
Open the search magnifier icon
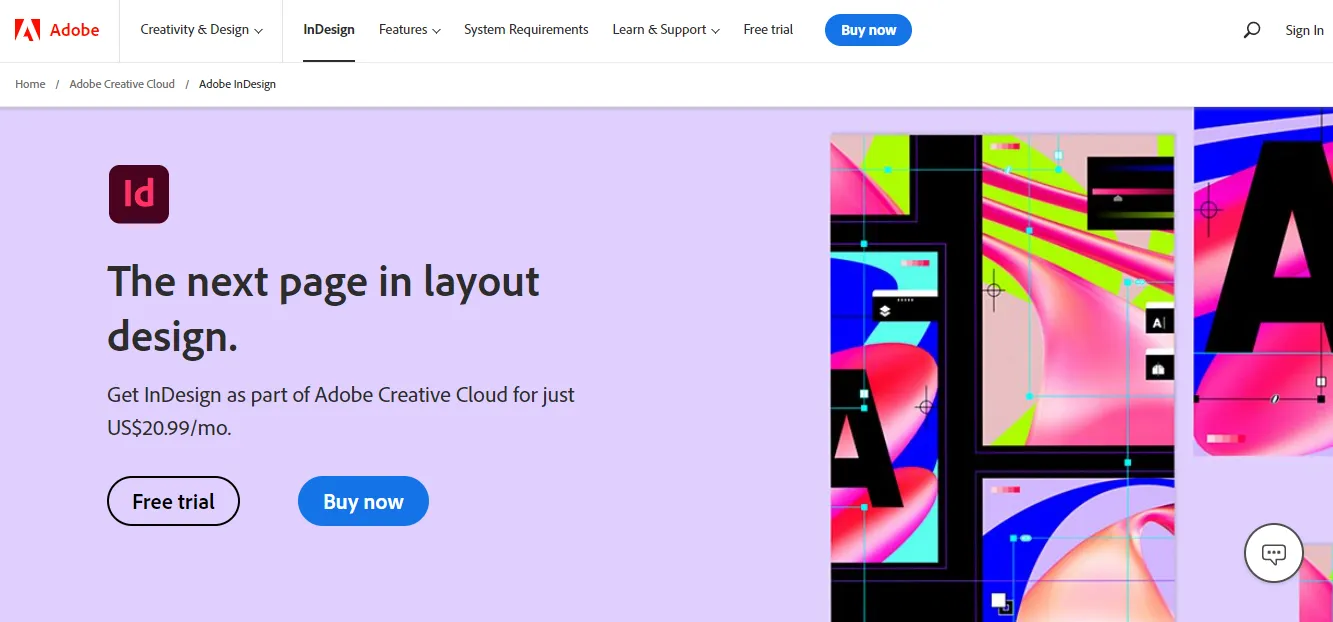point(1251,30)
